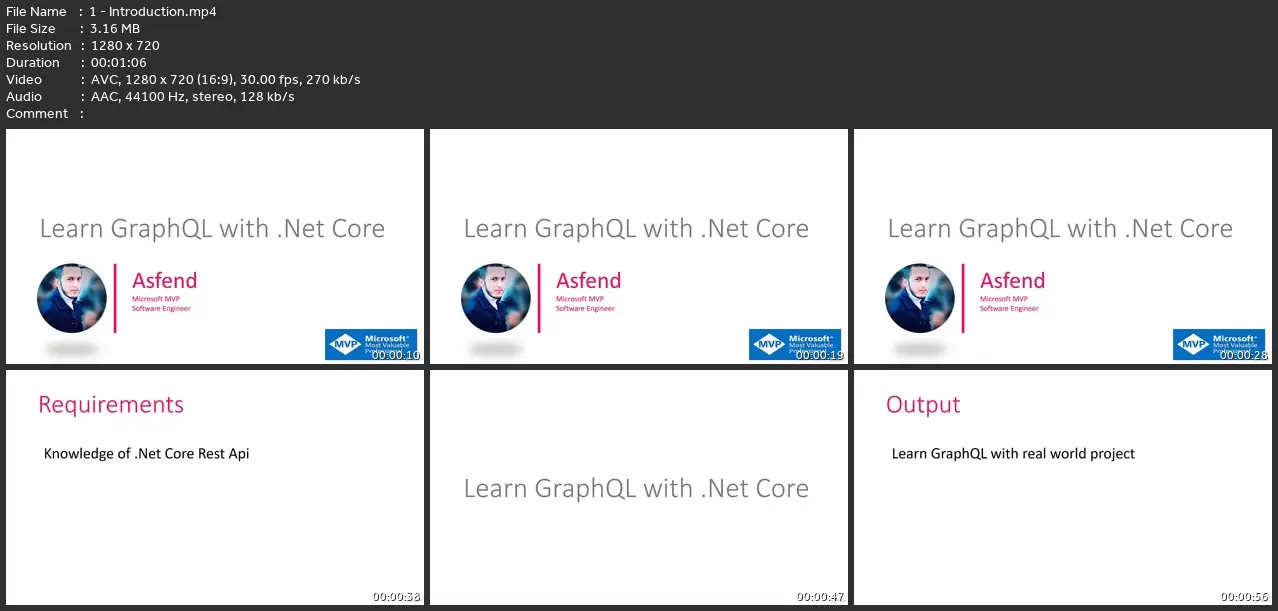The width and height of the screenshot is (1278, 611).
Task: Click Asfend's profile photo in the 00:00:19 frame
Action: click(496, 298)
